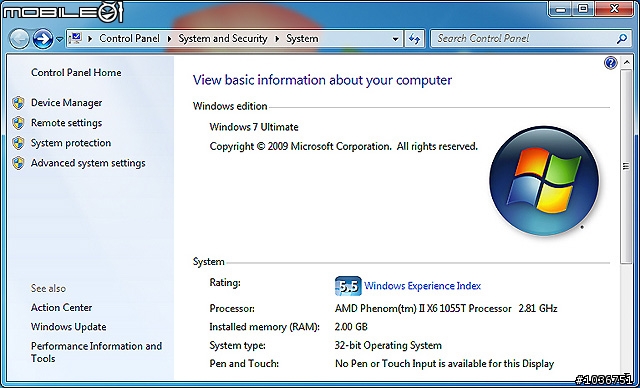Screen dimensions: 640x388
Task: Click the Back navigation arrow
Action: pos(19,40)
